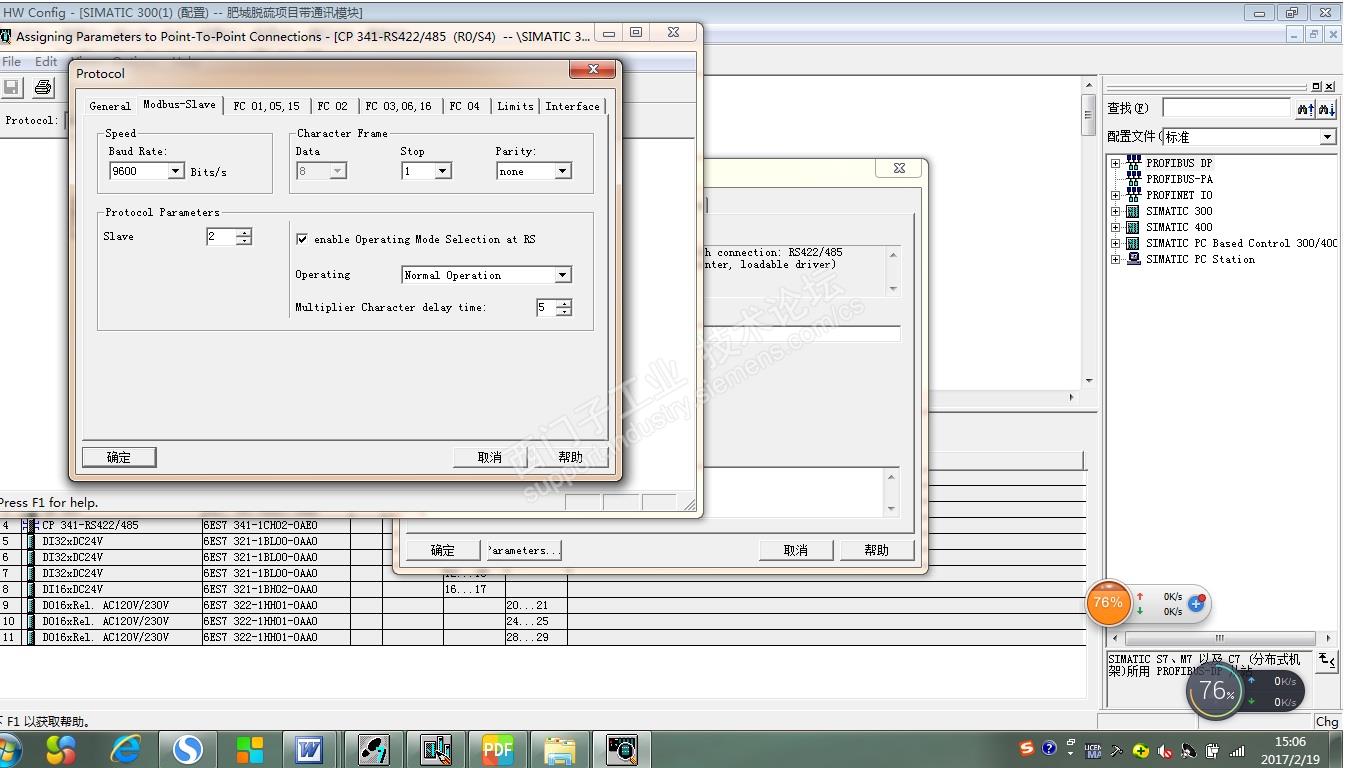Open the file explorer folder in the taskbar

click(559, 749)
